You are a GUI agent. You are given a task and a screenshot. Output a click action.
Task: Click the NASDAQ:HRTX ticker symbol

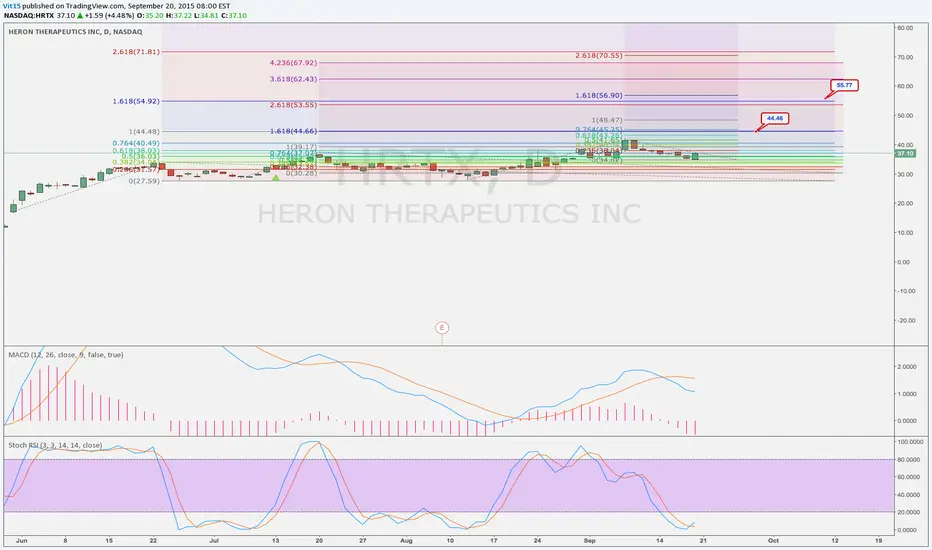click(x=28, y=15)
